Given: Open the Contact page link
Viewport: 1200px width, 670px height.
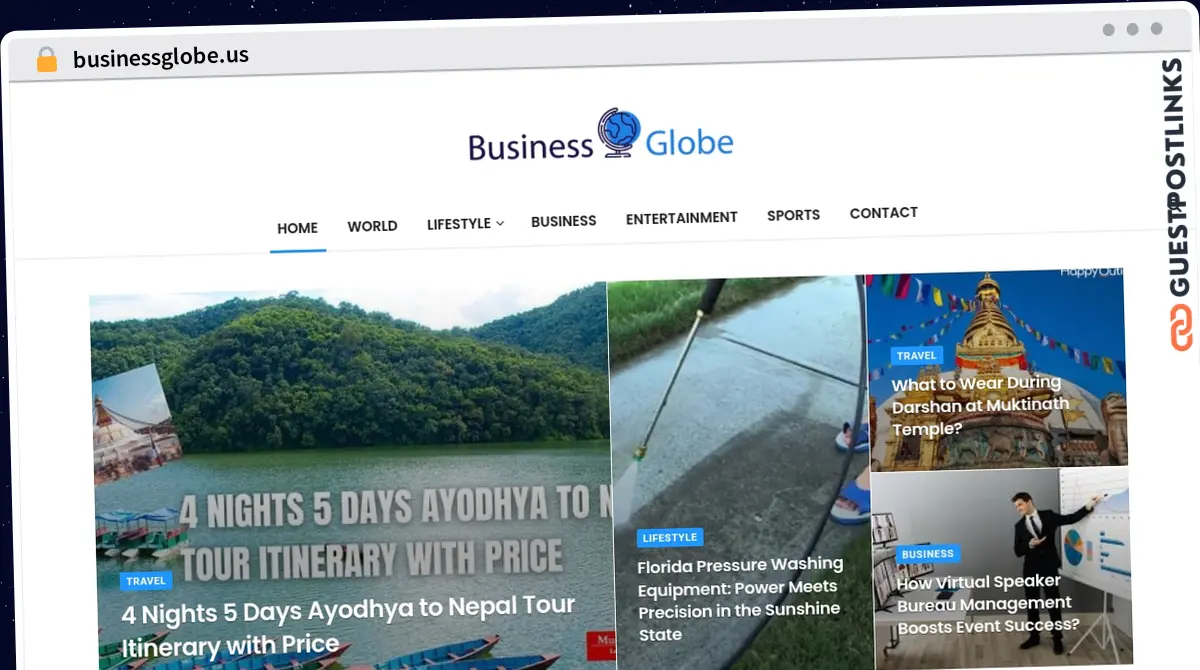Looking at the screenshot, I should [x=883, y=213].
